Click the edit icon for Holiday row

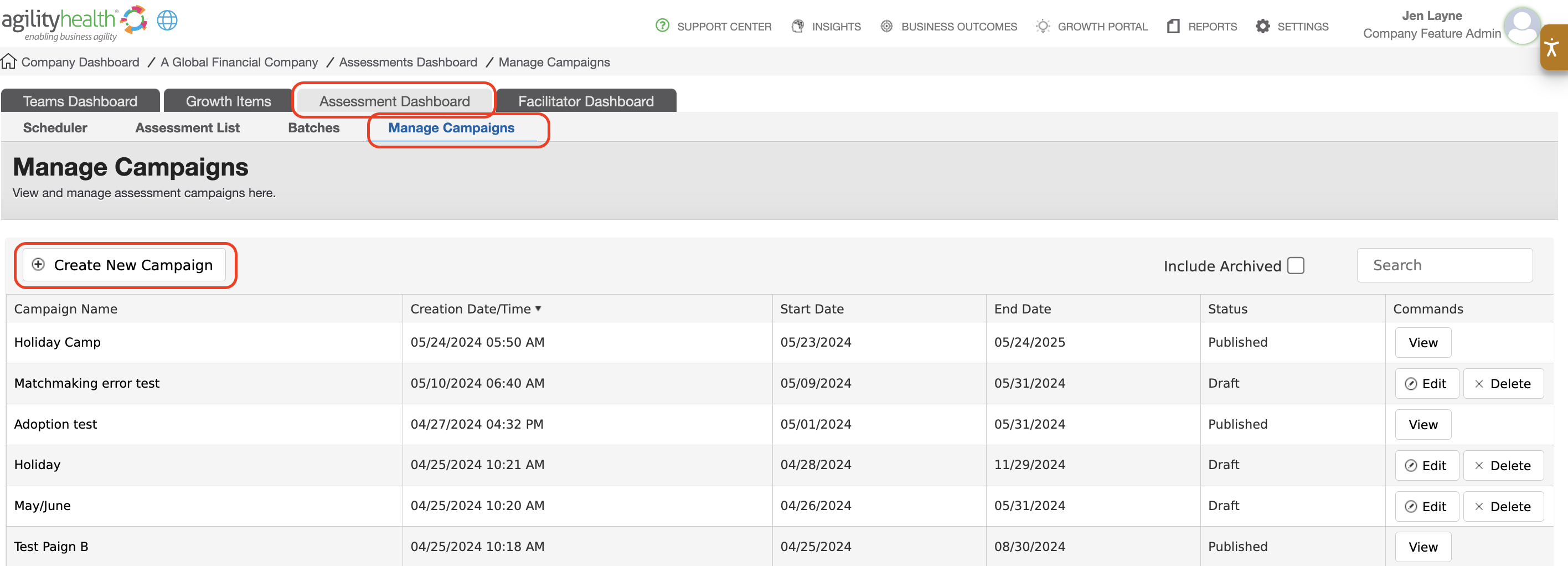click(x=1410, y=466)
